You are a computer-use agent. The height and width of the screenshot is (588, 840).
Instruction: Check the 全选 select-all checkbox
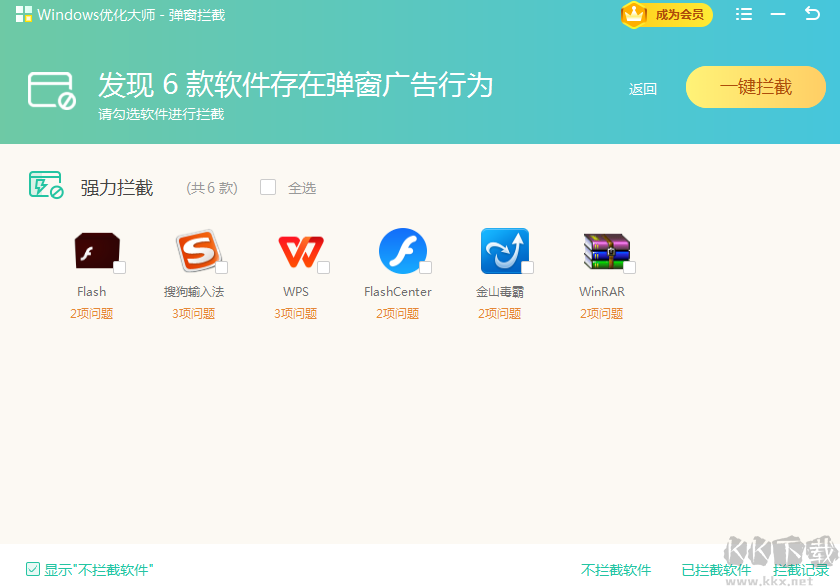point(267,187)
